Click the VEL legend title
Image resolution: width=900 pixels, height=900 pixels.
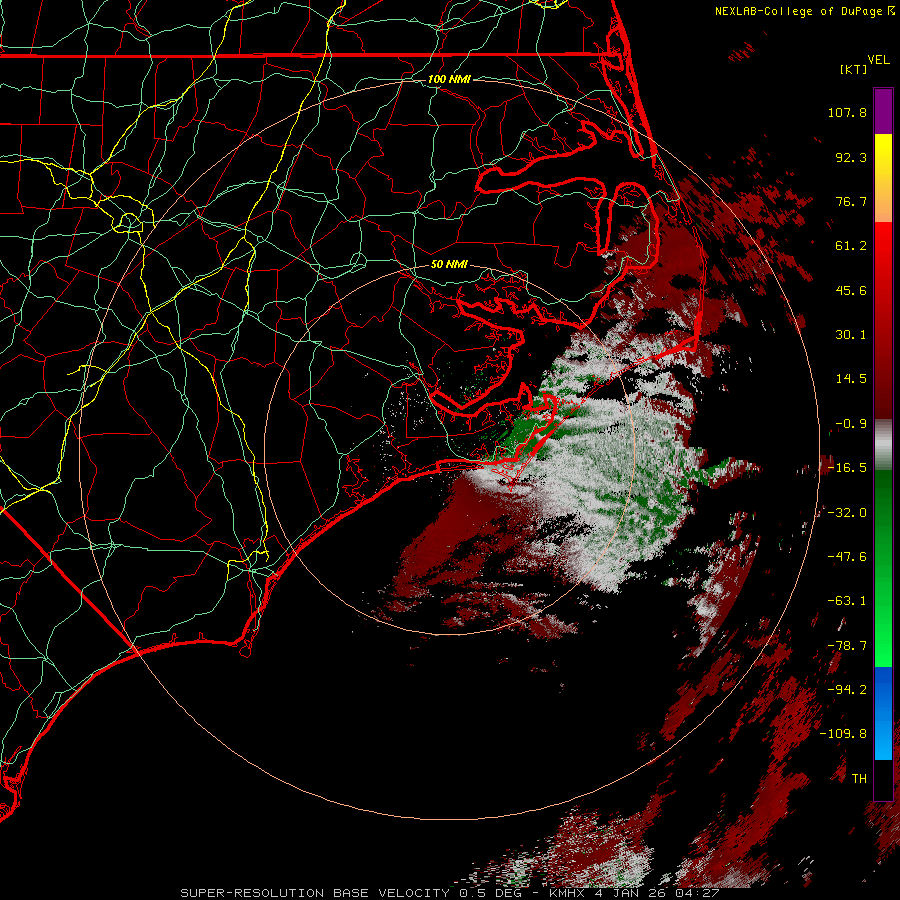pyautogui.click(x=878, y=60)
